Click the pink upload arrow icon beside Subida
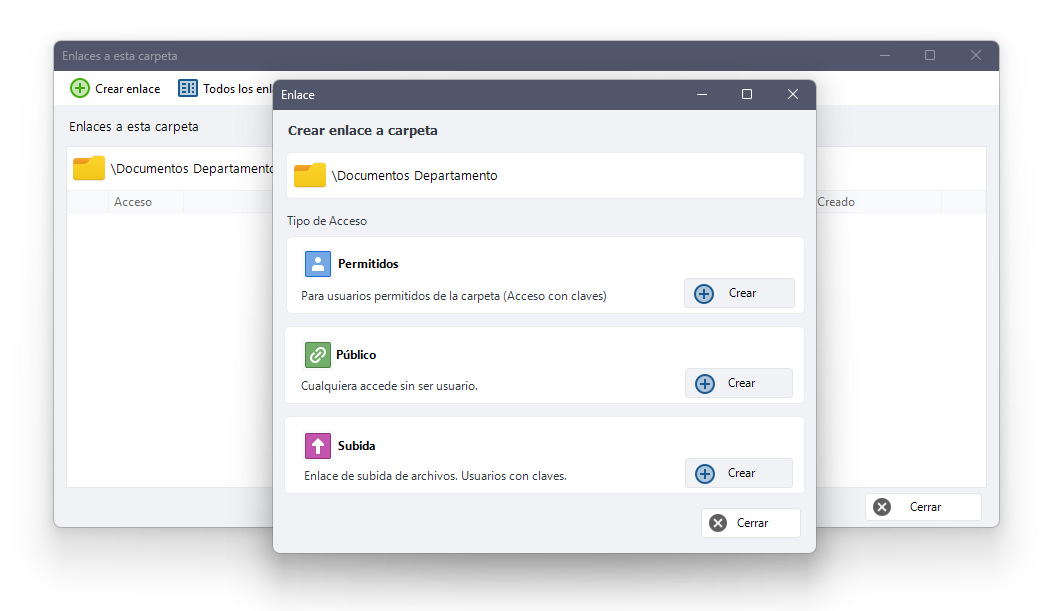The image size is (1061, 611). (x=317, y=446)
